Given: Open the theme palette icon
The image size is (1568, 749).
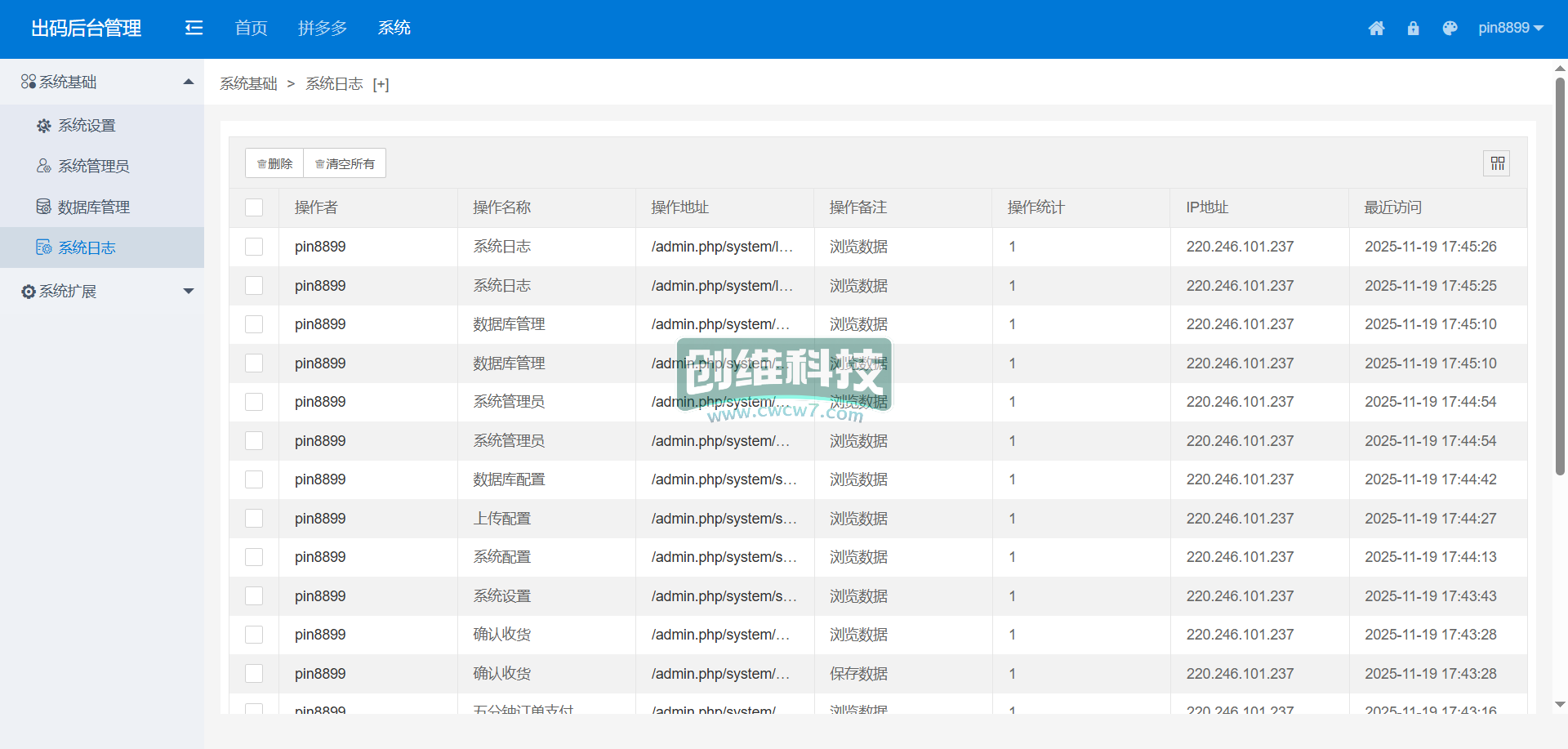Looking at the screenshot, I should (1450, 29).
